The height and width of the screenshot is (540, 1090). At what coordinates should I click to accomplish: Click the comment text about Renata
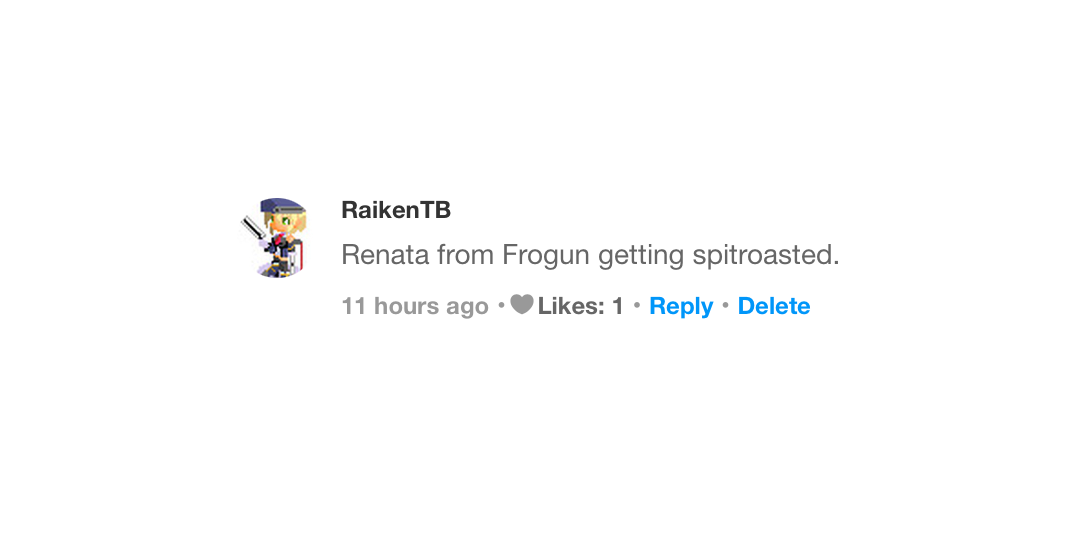coord(590,255)
